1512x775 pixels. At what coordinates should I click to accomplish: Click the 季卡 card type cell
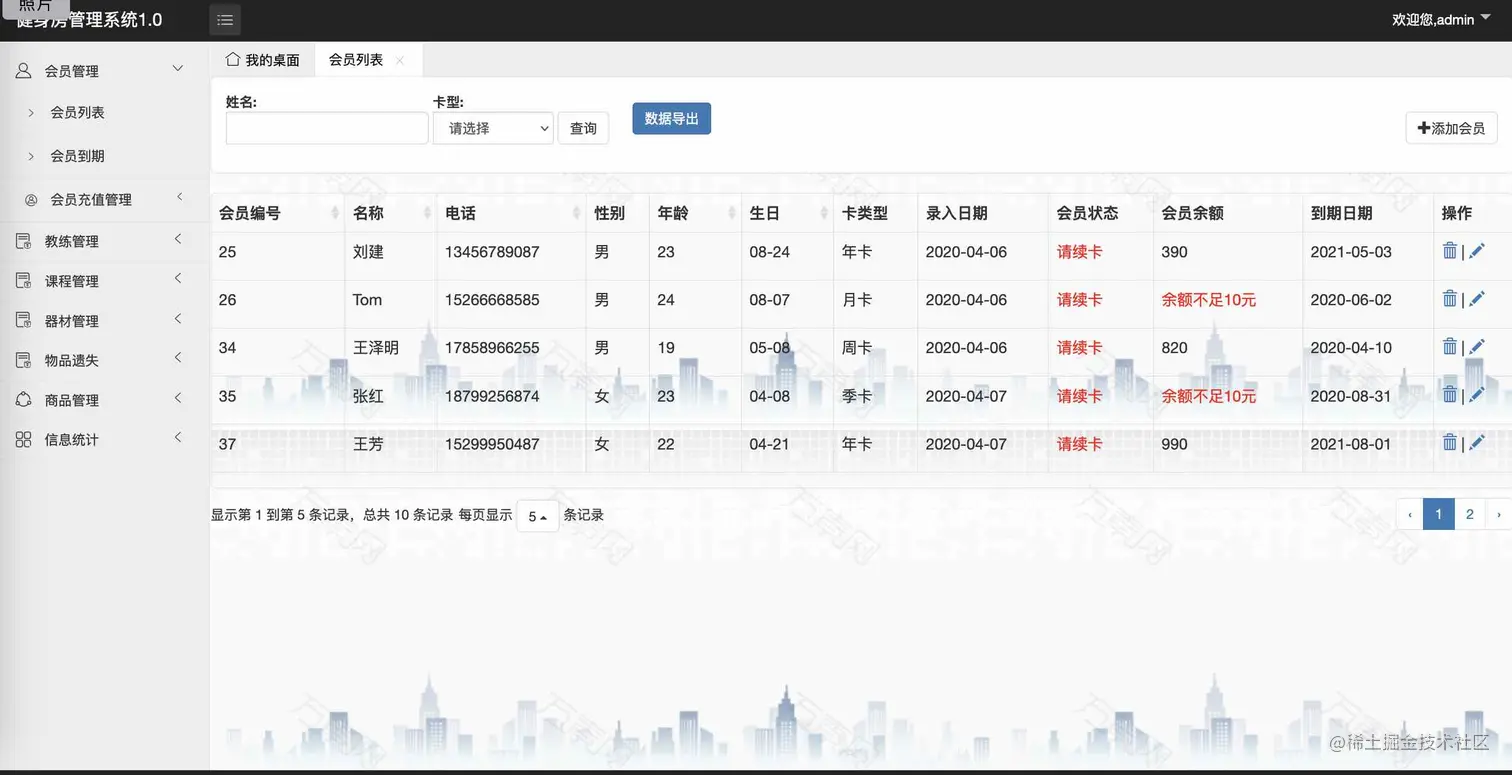[x=857, y=396]
